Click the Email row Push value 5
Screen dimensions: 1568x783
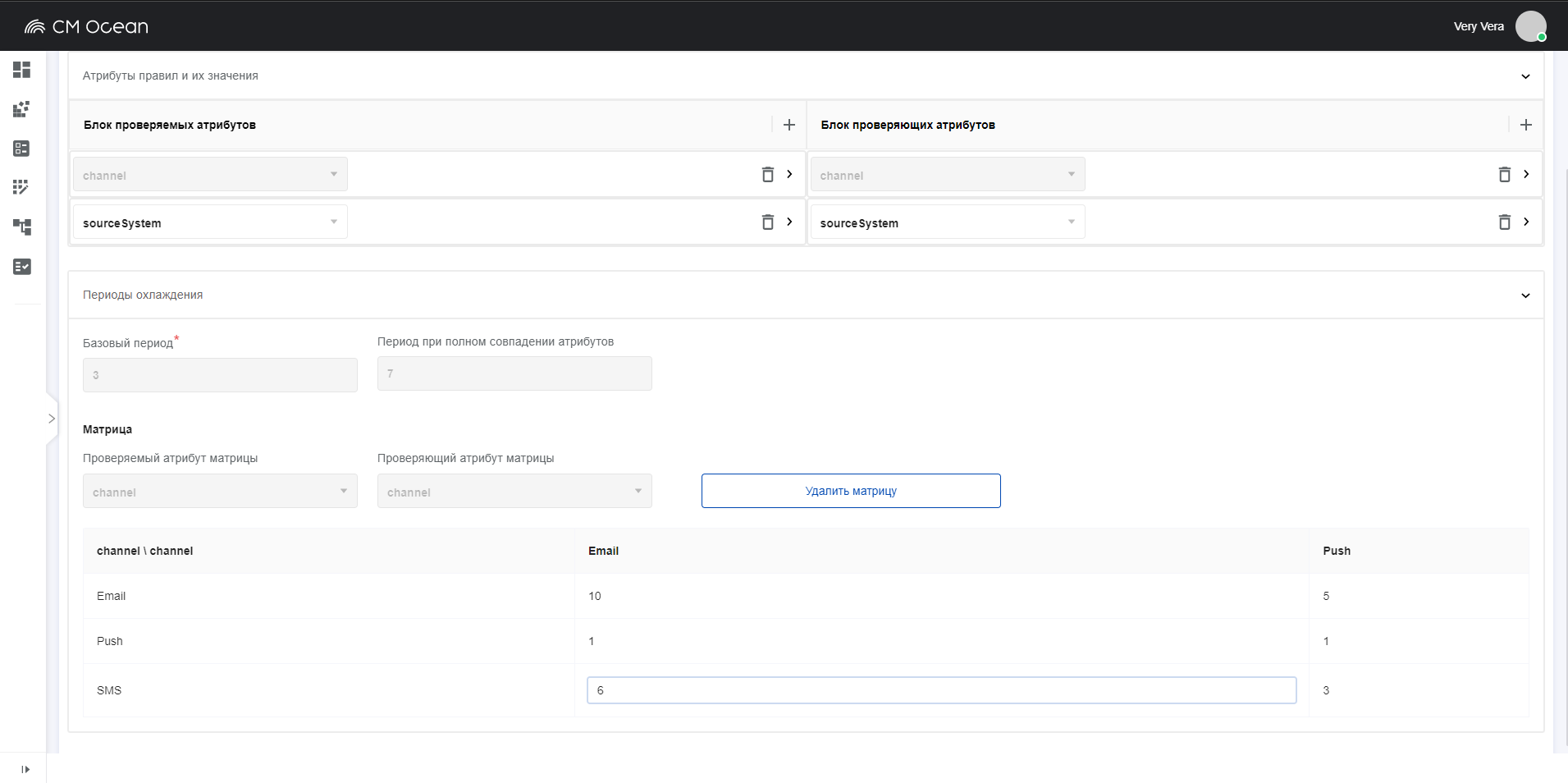[x=1326, y=596]
